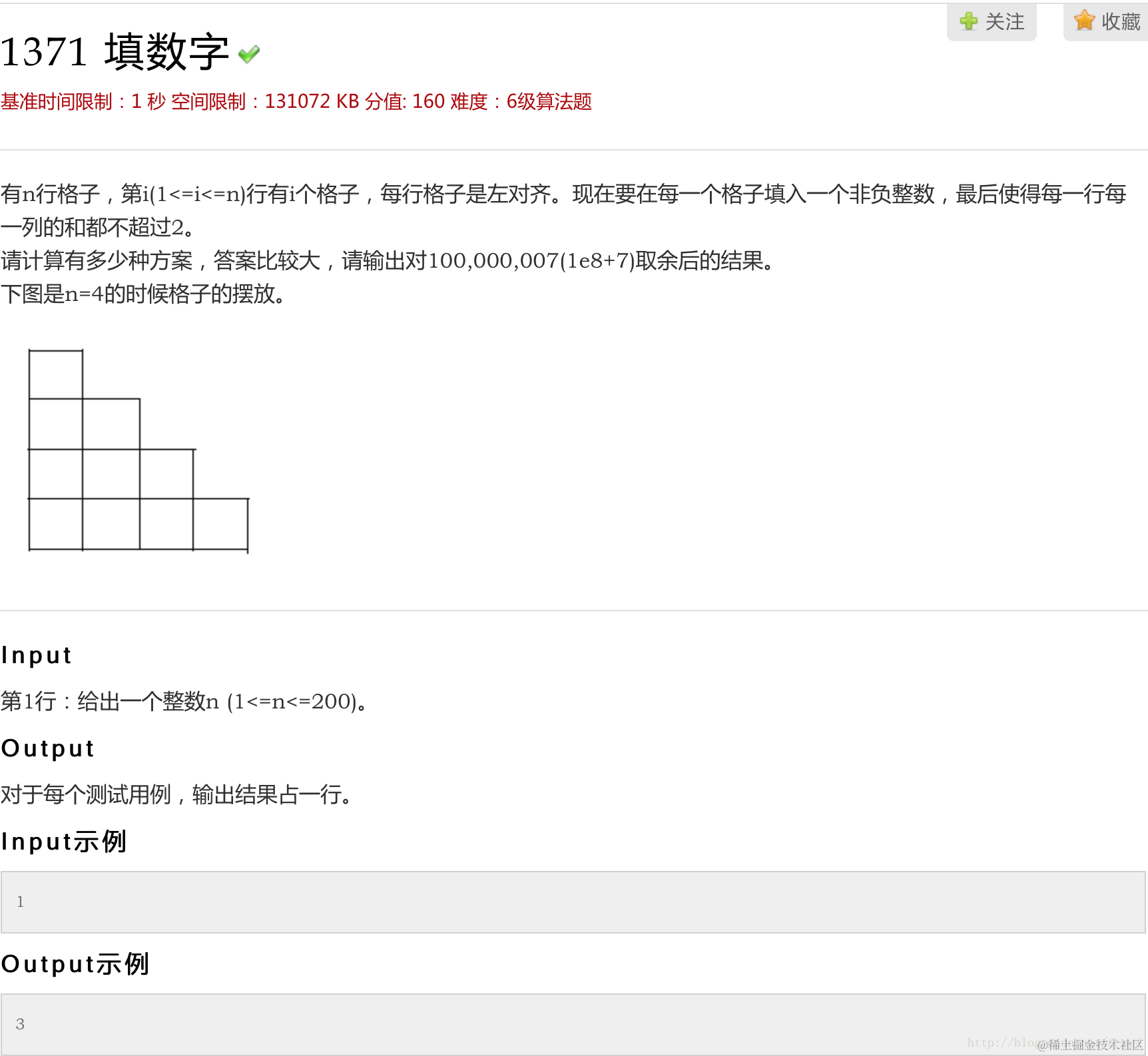Click the 关注 follow button

[992, 22]
